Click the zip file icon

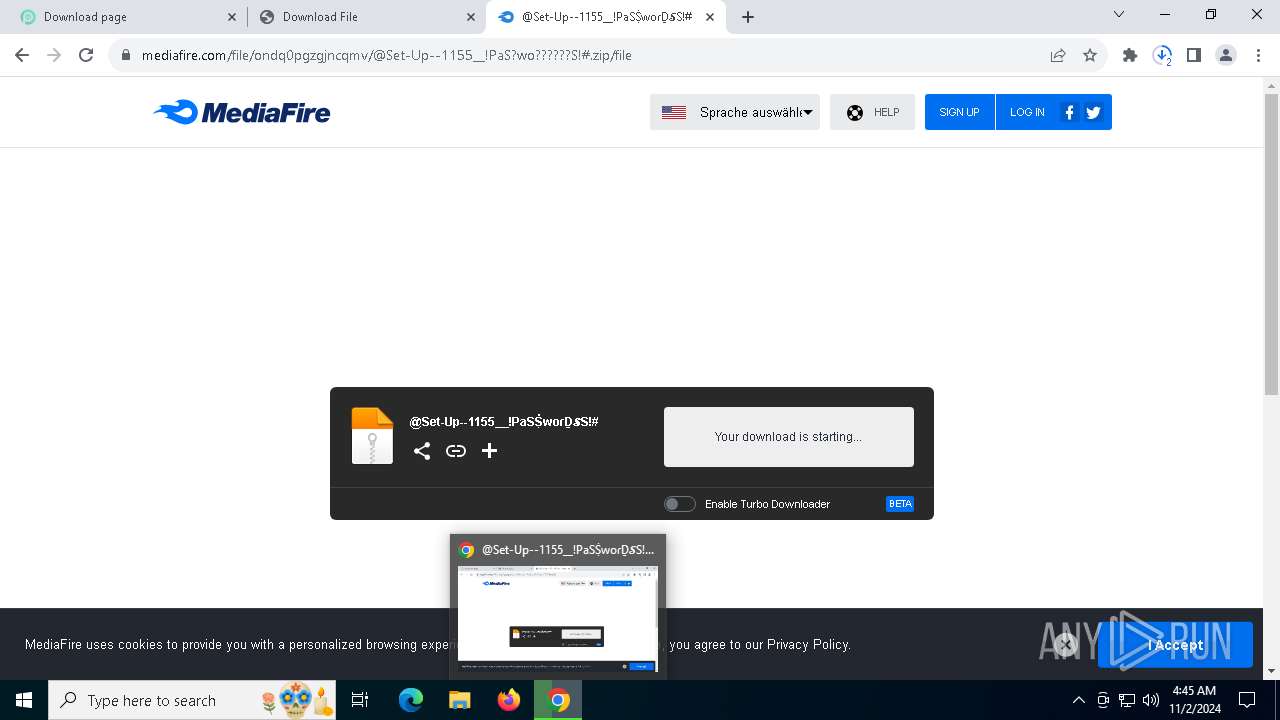click(372, 436)
